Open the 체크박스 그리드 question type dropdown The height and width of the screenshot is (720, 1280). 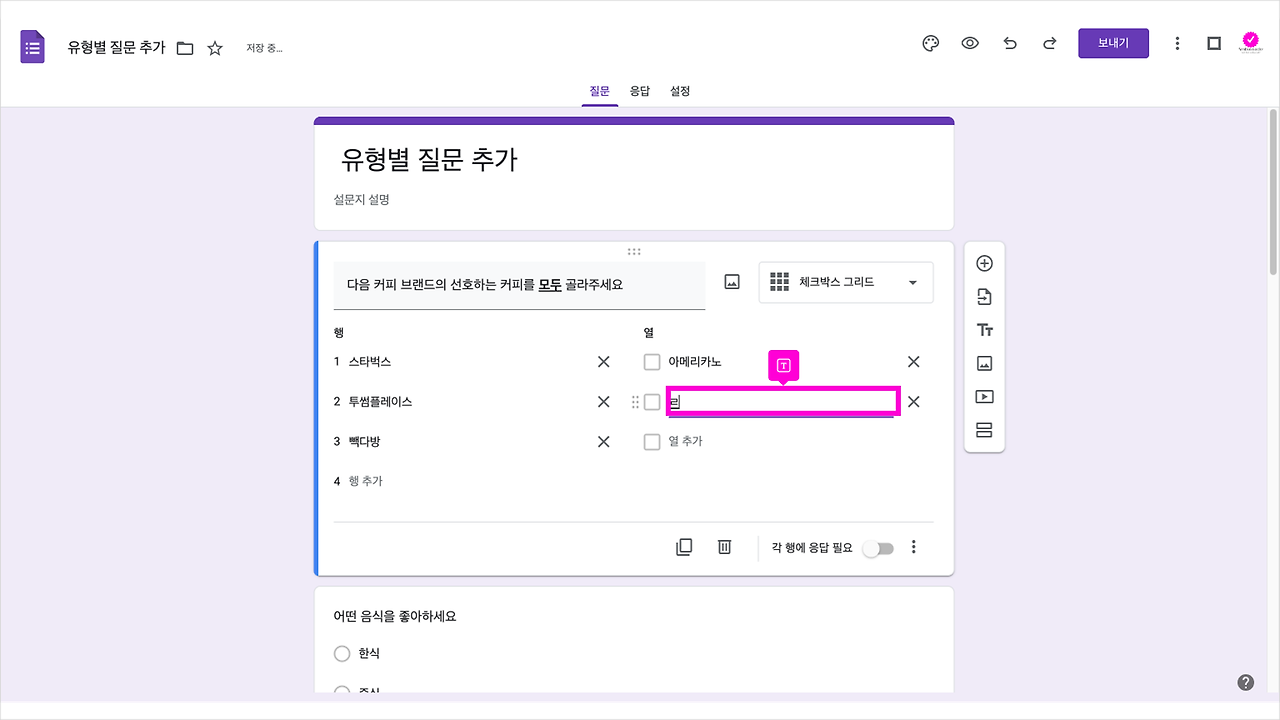click(x=845, y=282)
